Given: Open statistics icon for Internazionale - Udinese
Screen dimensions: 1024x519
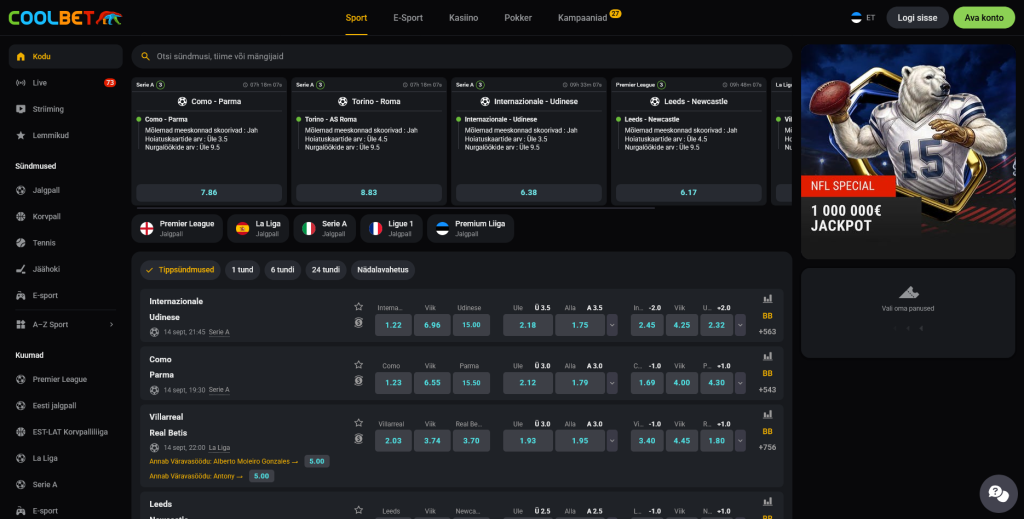Looking at the screenshot, I should pos(767,299).
